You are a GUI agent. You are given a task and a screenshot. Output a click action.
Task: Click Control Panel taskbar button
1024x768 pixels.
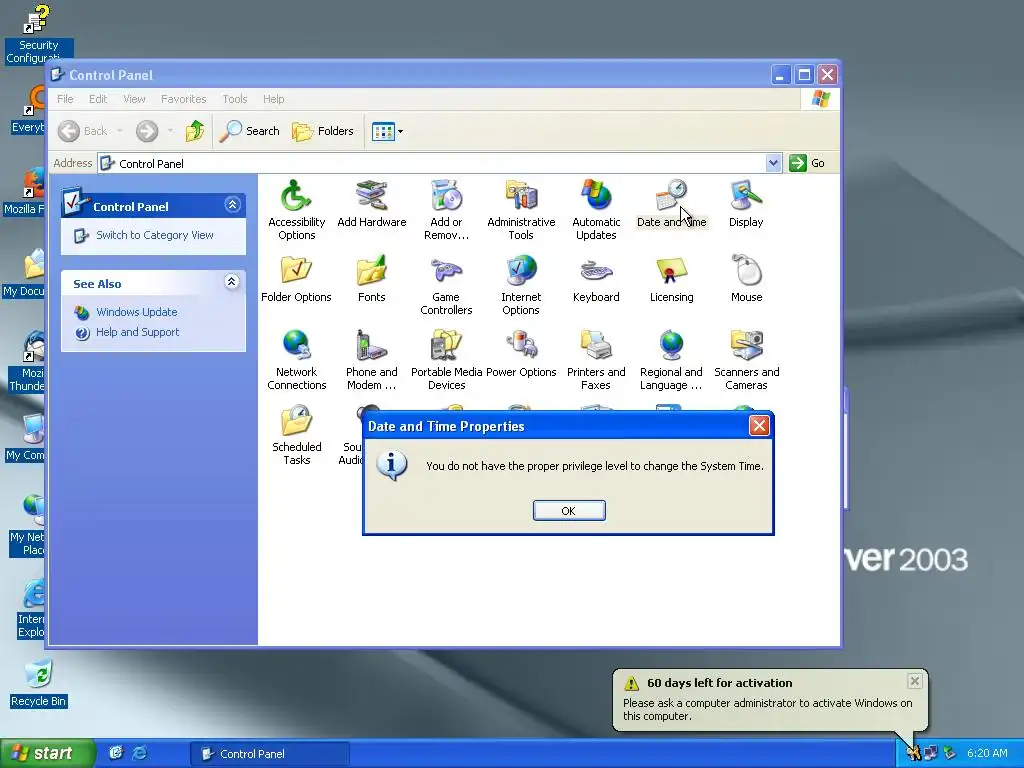269,754
